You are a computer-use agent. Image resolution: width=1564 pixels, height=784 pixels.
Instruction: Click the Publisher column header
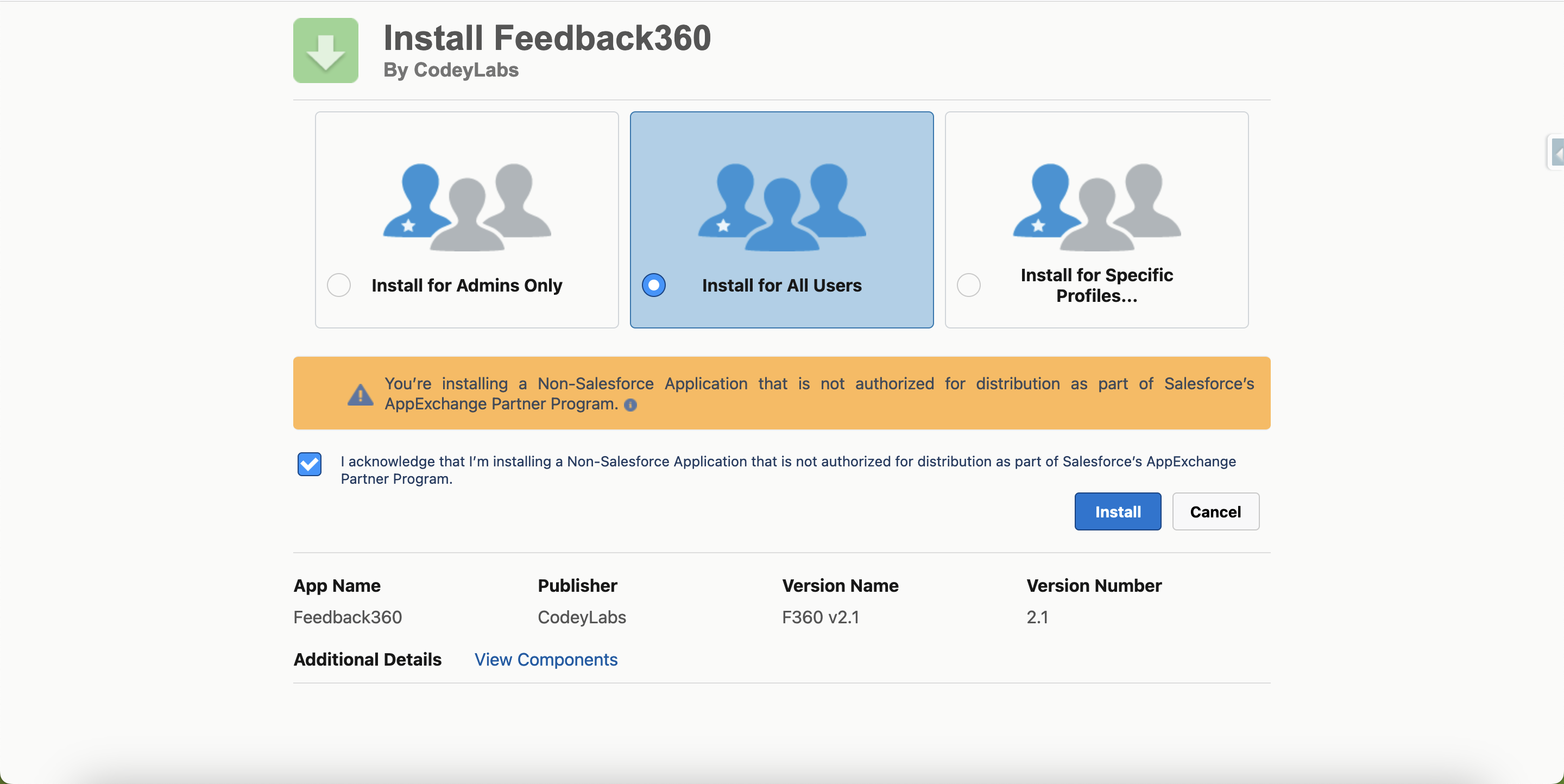pos(577,585)
